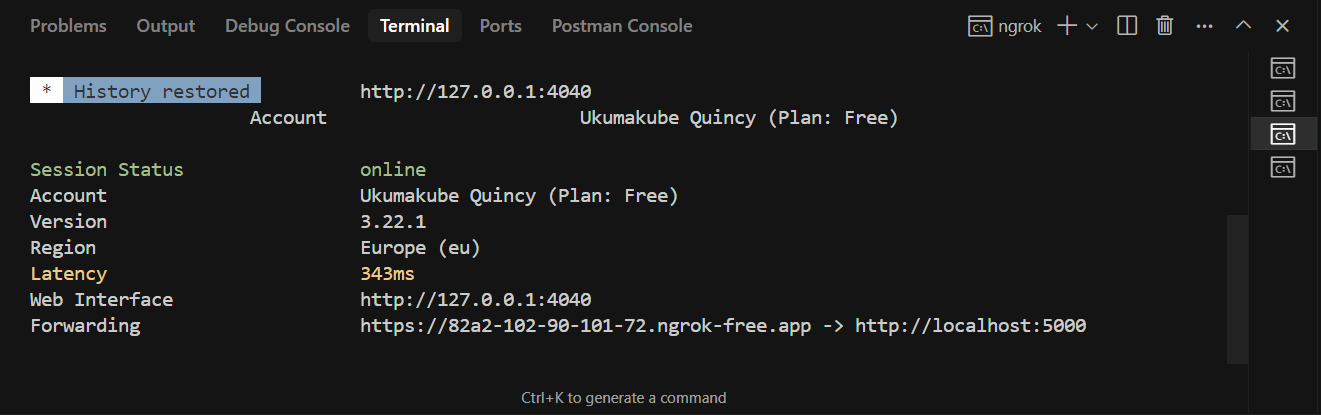Switch to the Problems tab
Image resolution: width=1321 pixels, height=415 pixels.
68,26
